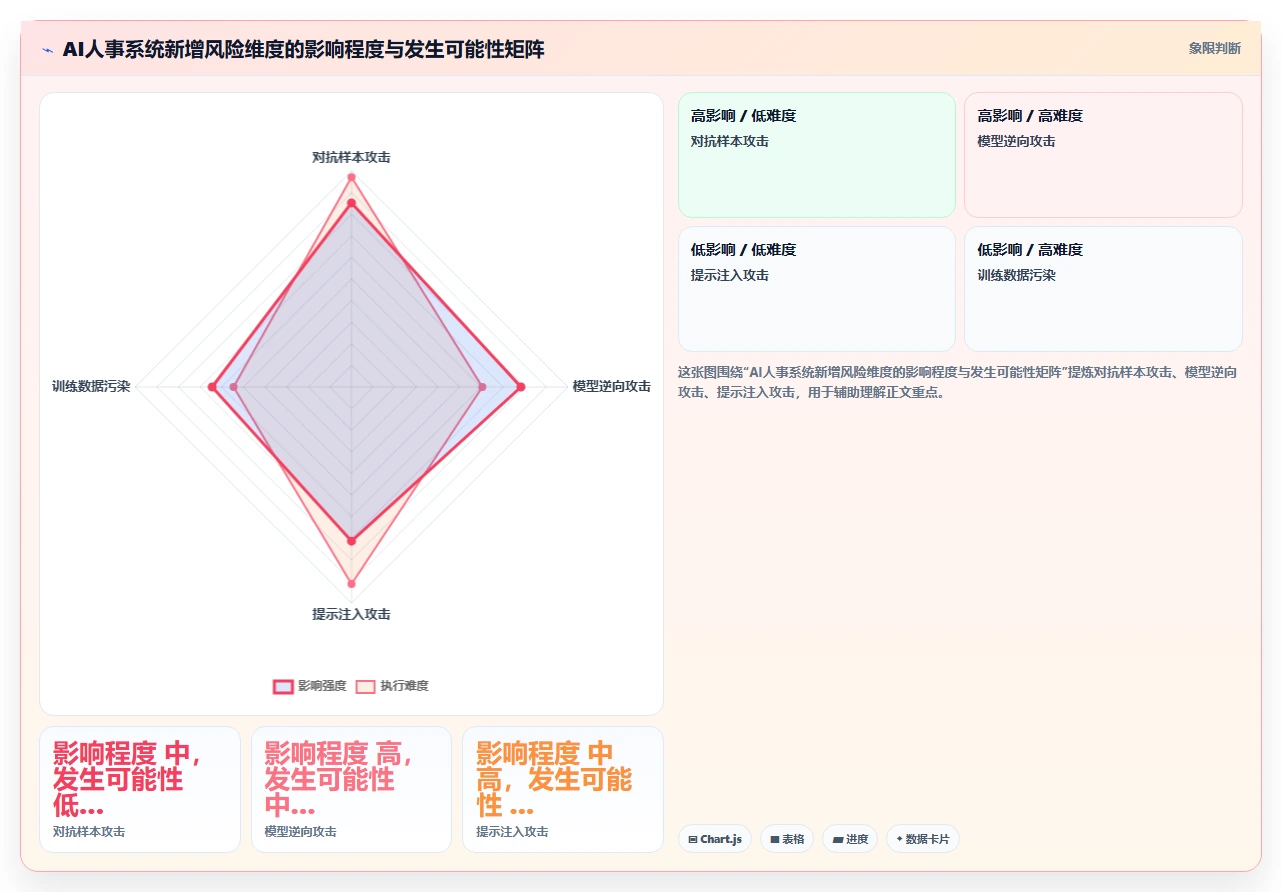Click the 象限判断 label in the header
1282x892 pixels.
1215,48
